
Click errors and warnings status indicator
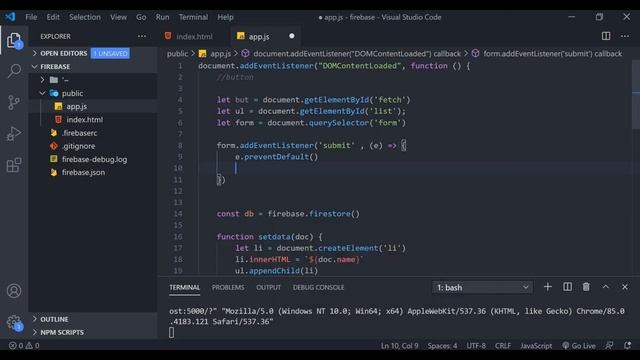click(x=24, y=346)
